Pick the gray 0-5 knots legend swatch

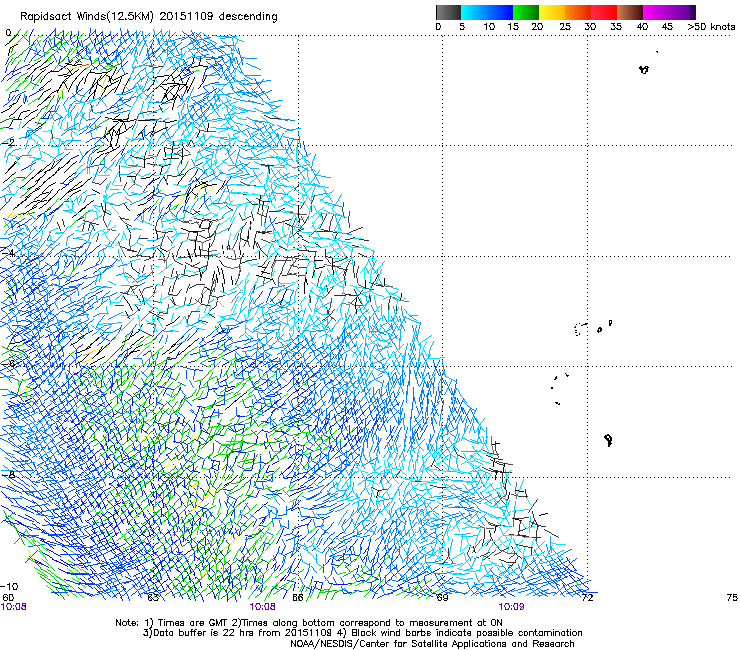pos(448,12)
